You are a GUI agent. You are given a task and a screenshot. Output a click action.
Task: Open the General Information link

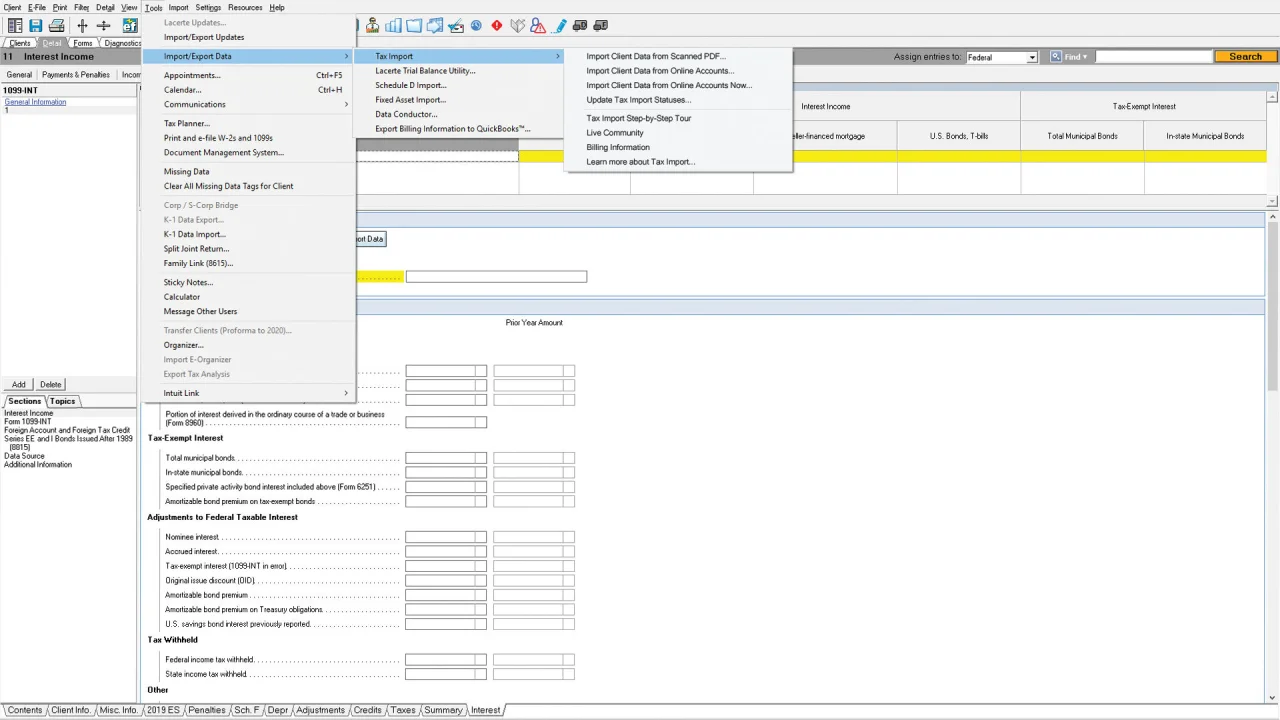click(35, 102)
